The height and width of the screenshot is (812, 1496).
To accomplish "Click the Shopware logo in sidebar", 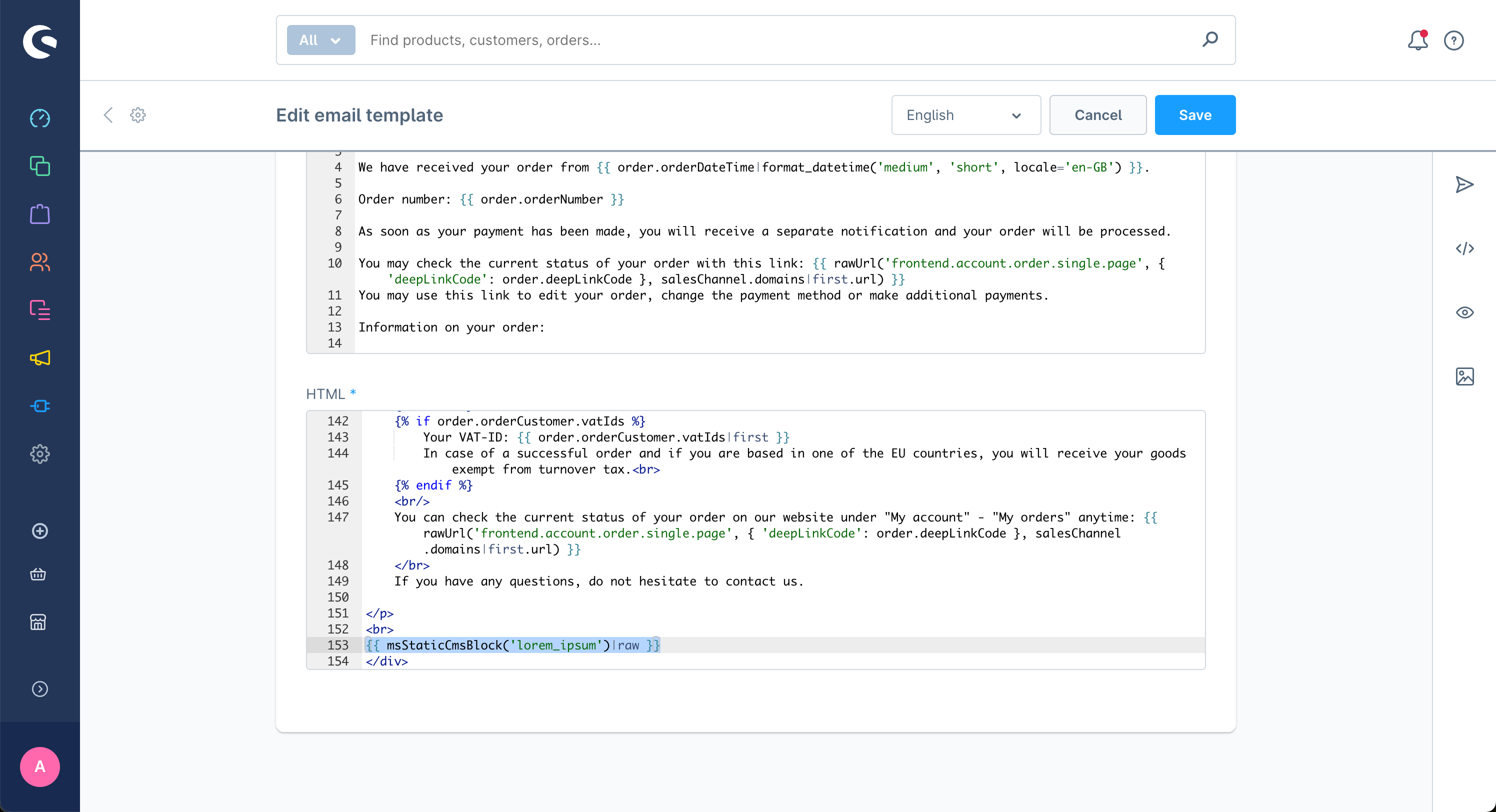I will (x=39, y=41).
